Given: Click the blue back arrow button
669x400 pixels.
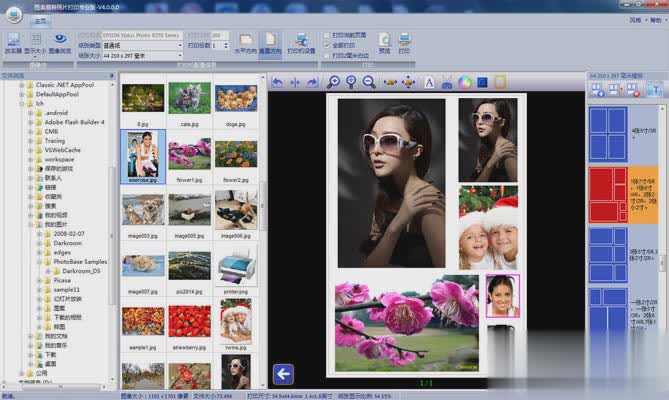Looking at the screenshot, I should (283, 374).
